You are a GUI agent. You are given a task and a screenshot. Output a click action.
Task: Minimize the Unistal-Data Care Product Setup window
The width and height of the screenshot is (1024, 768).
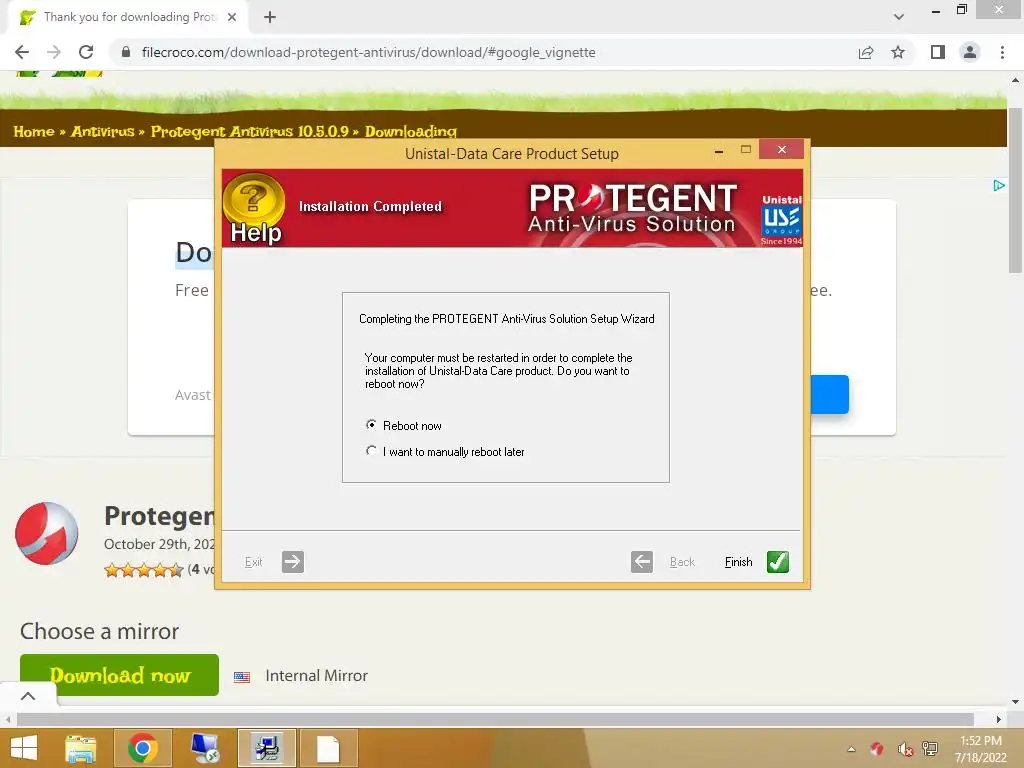point(719,150)
